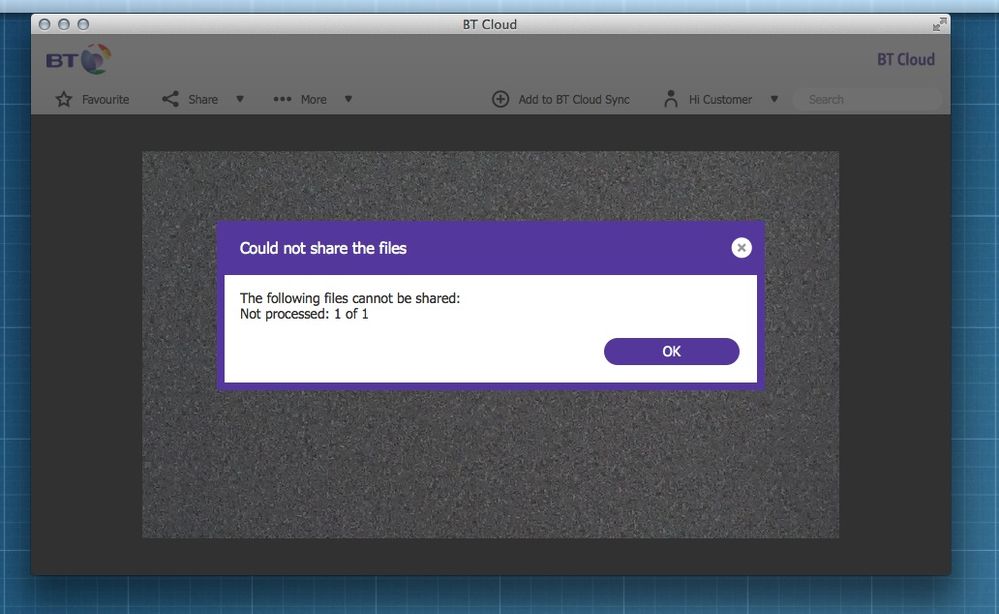Expand the Share dropdown arrow
Screen dimensions: 999x614
click(x=240, y=99)
